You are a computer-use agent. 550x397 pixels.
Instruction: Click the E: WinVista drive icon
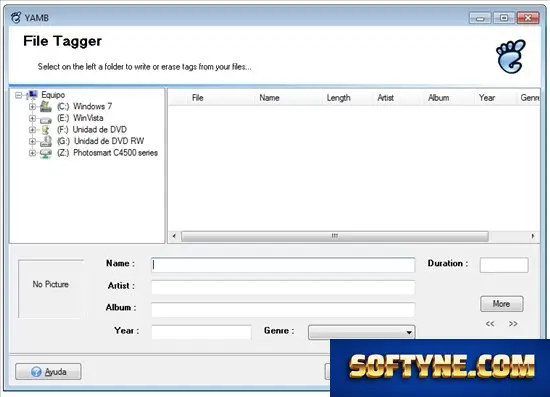(x=46, y=120)
